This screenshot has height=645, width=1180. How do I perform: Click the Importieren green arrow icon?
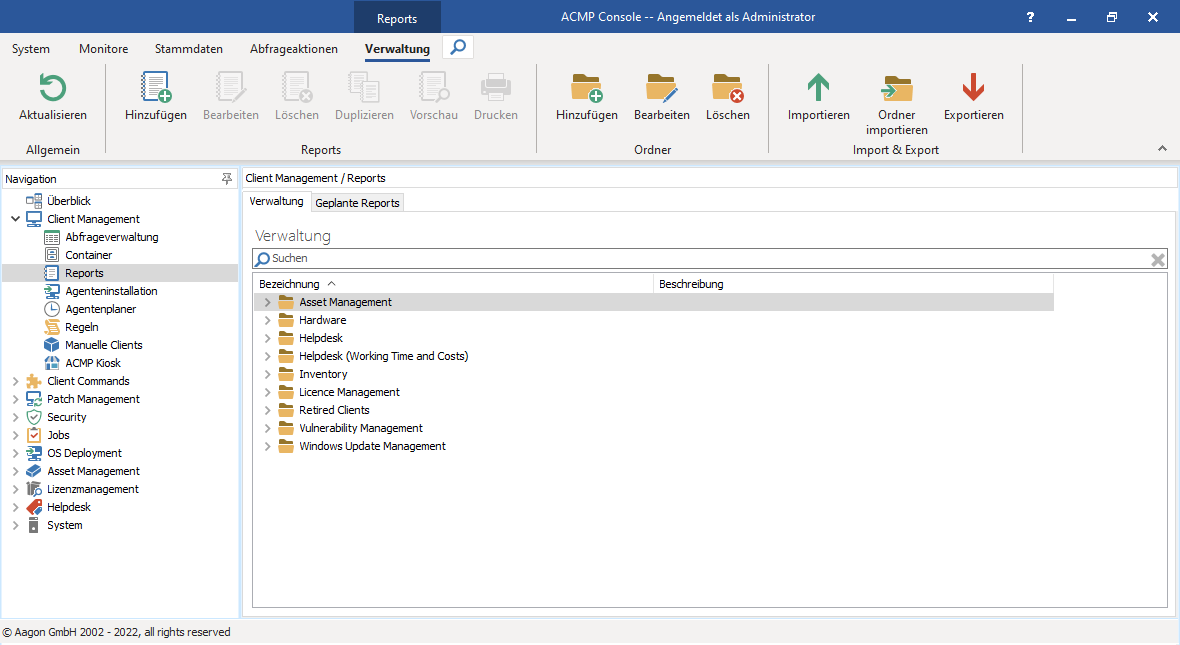point(819,87)
